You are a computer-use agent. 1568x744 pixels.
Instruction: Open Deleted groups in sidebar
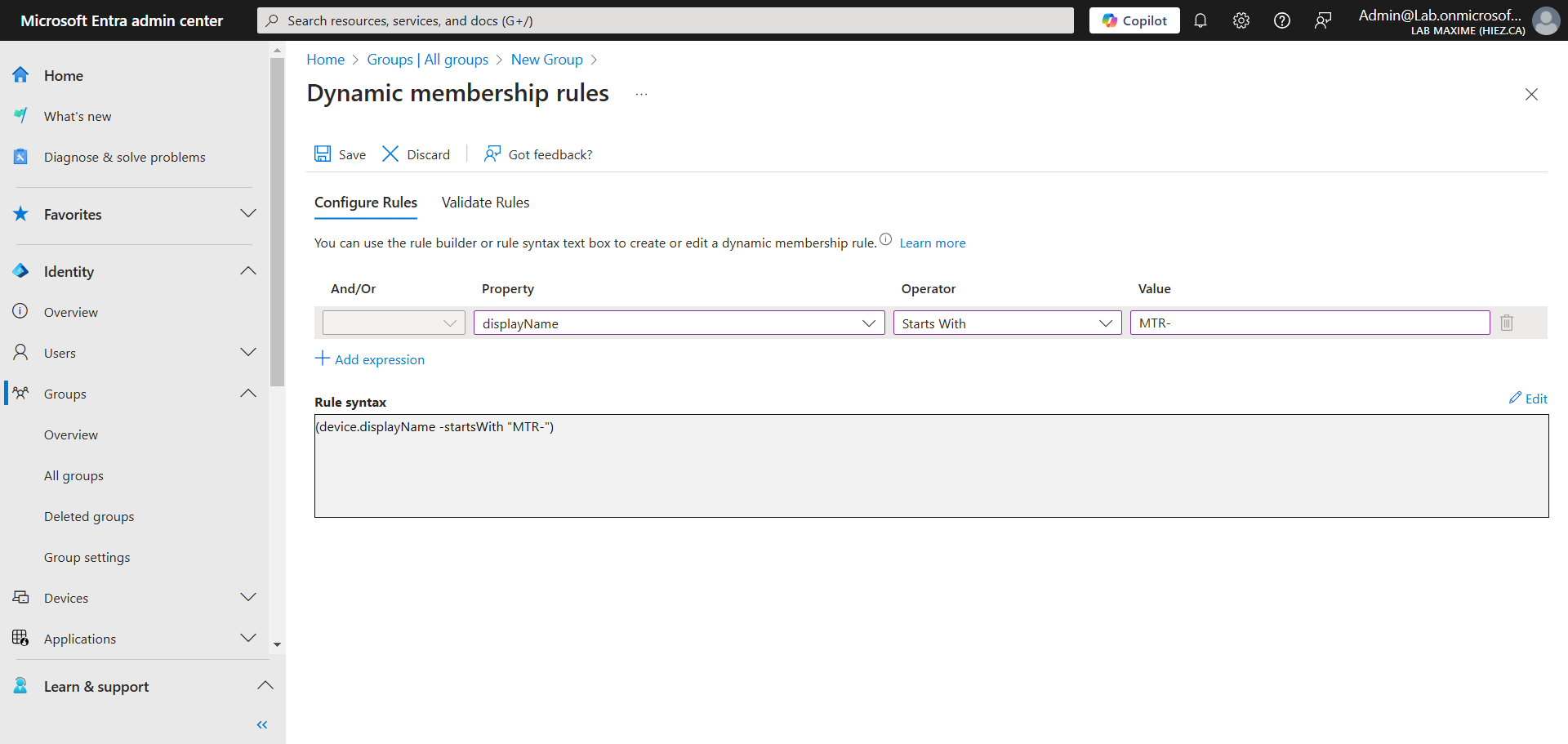pyautogui.click(x=89, y=516)
